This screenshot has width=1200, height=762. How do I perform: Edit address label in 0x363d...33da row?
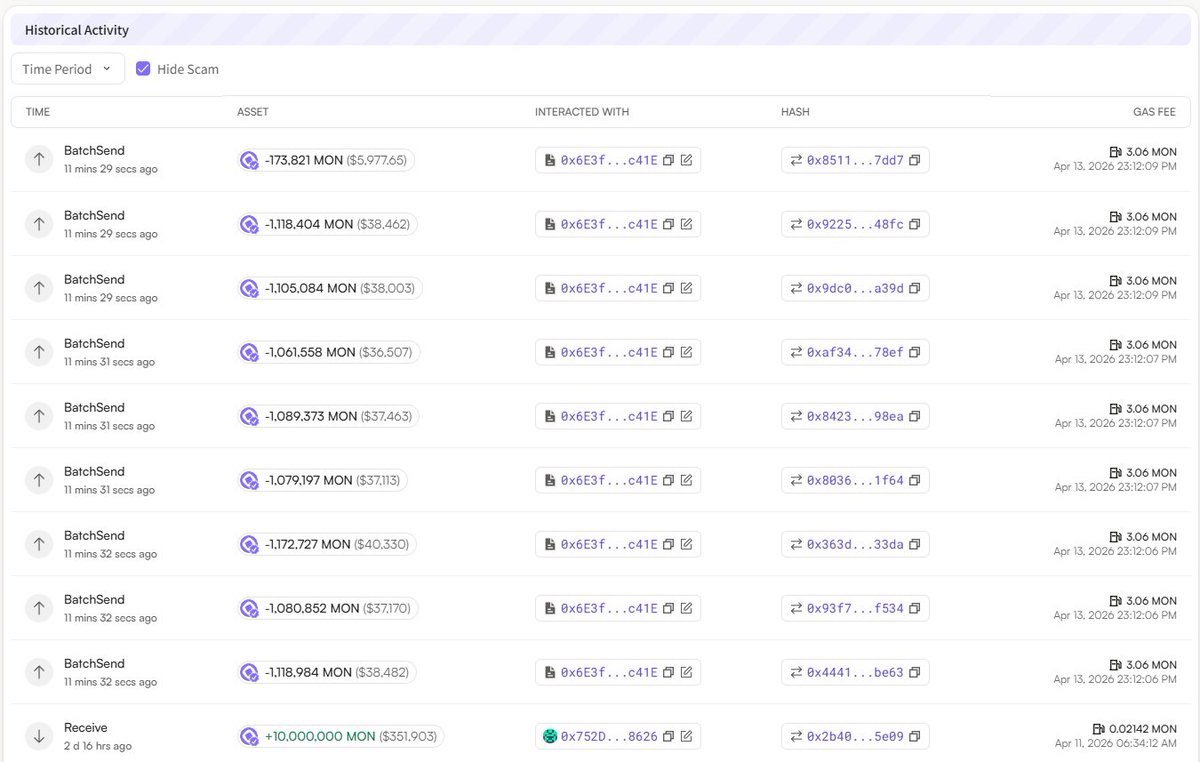pos(686,544)
